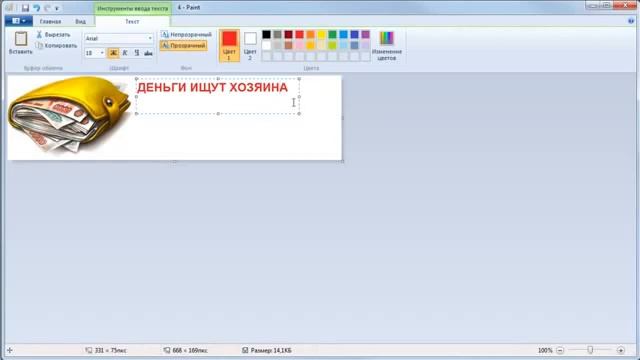Pick the light gray color swatch
The image size is (640, 360).
point(278,45)
